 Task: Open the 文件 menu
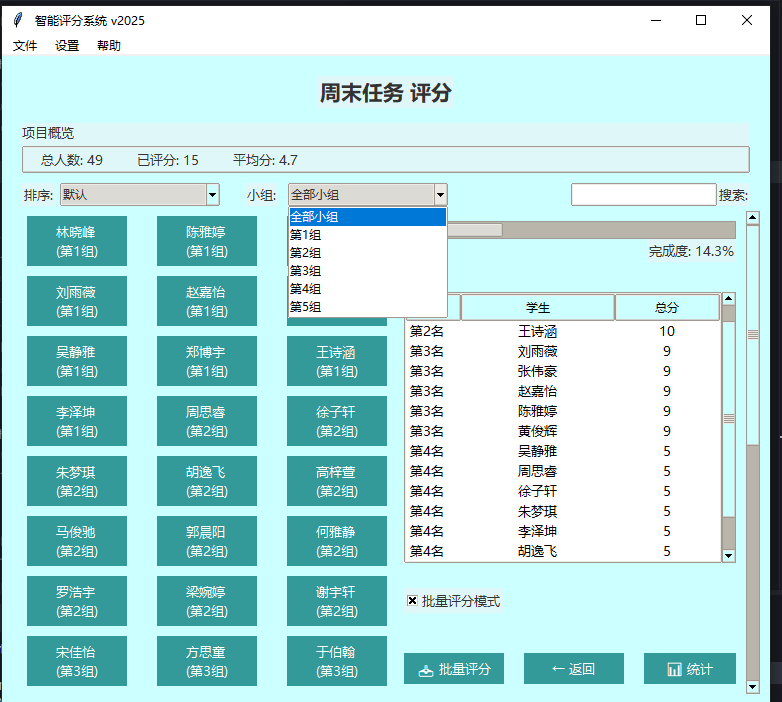[25, 46]
